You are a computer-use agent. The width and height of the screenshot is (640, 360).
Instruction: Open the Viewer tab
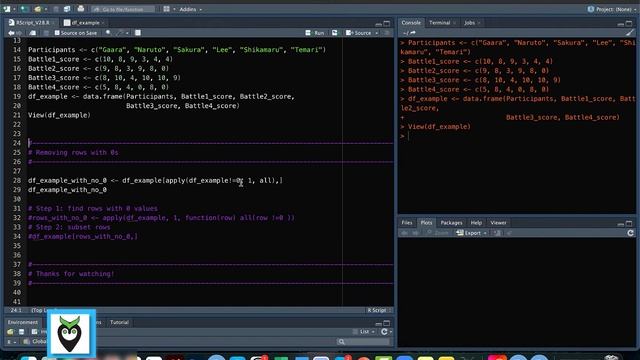tap(498, 223)
